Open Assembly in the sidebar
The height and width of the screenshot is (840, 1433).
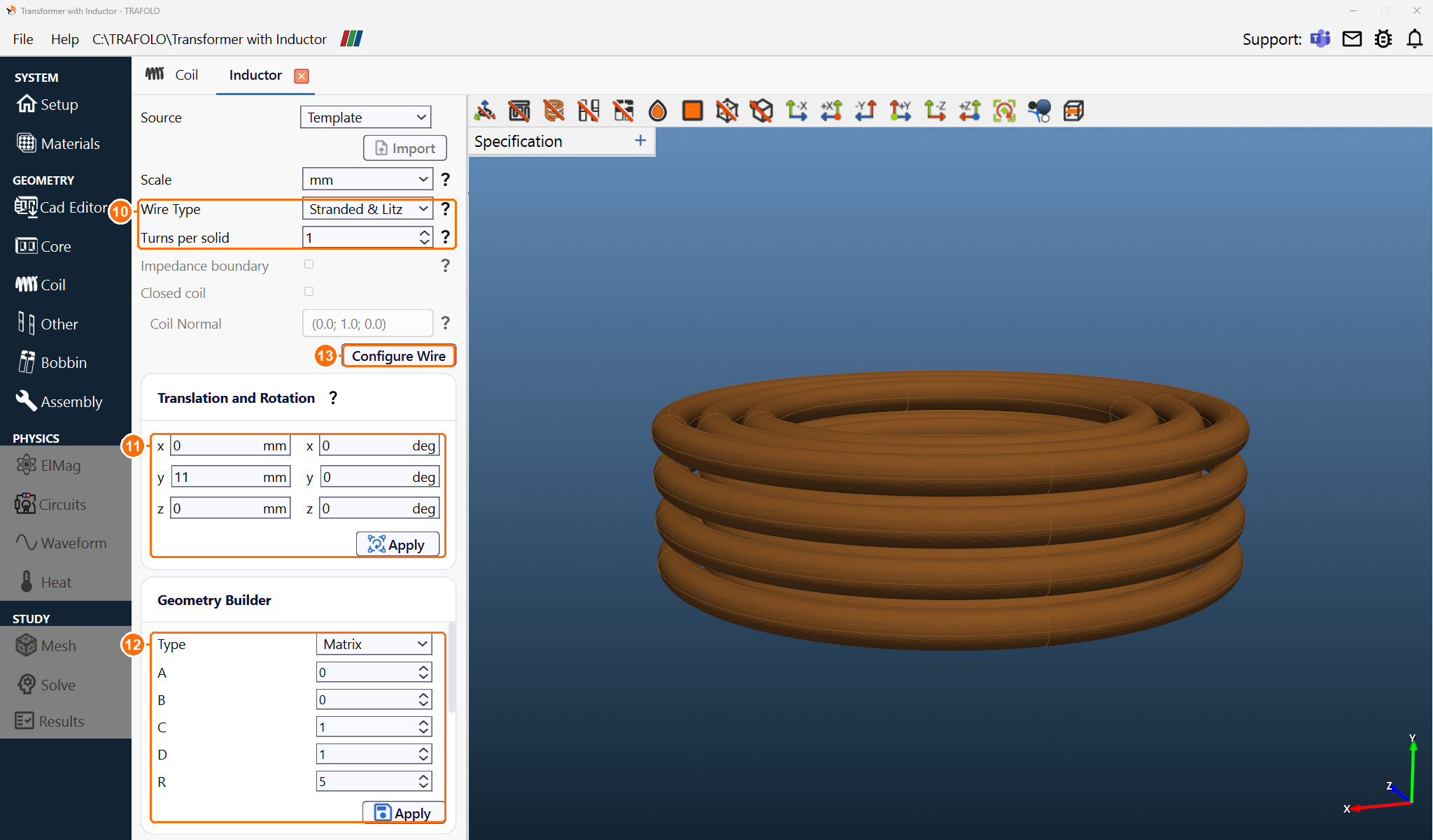click(59, 401)
